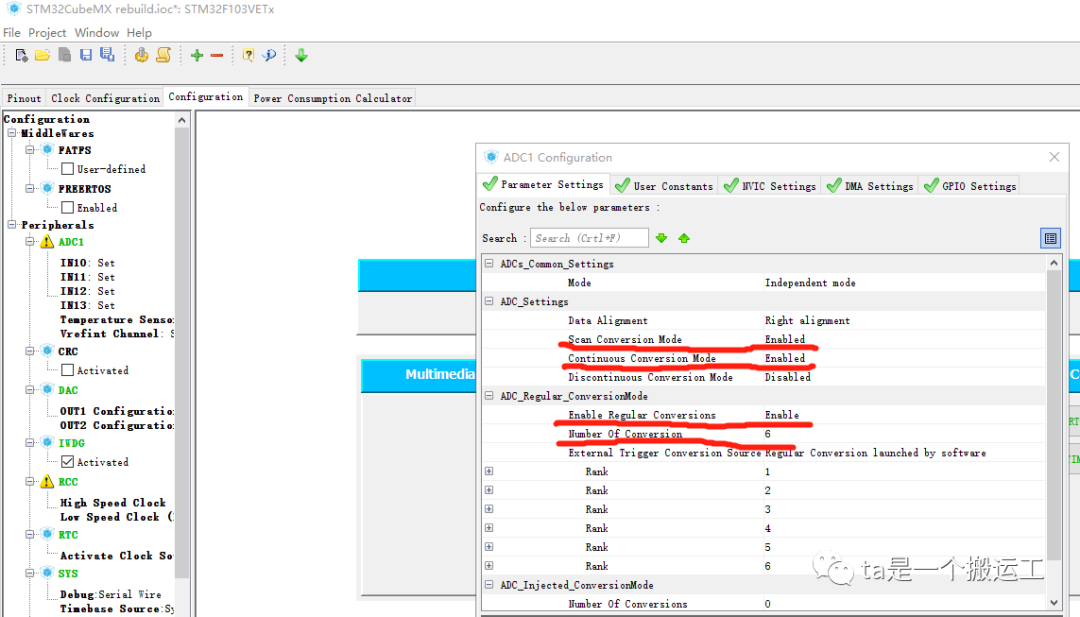The height and width of the screenshot is (617, 1080).
Task: Click the parameter list scrollbar down arrow
Action: click(1054, 603)
